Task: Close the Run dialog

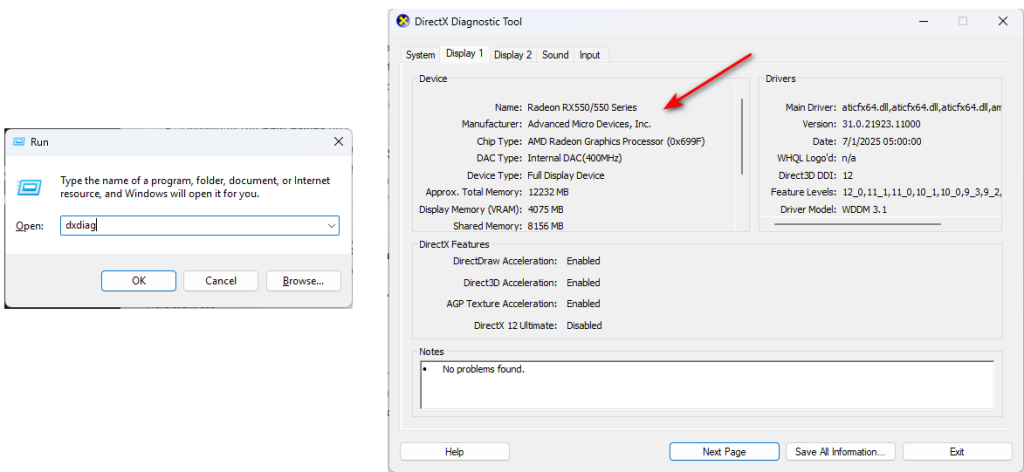Action: pyautogui.click(x=338, y=142)
